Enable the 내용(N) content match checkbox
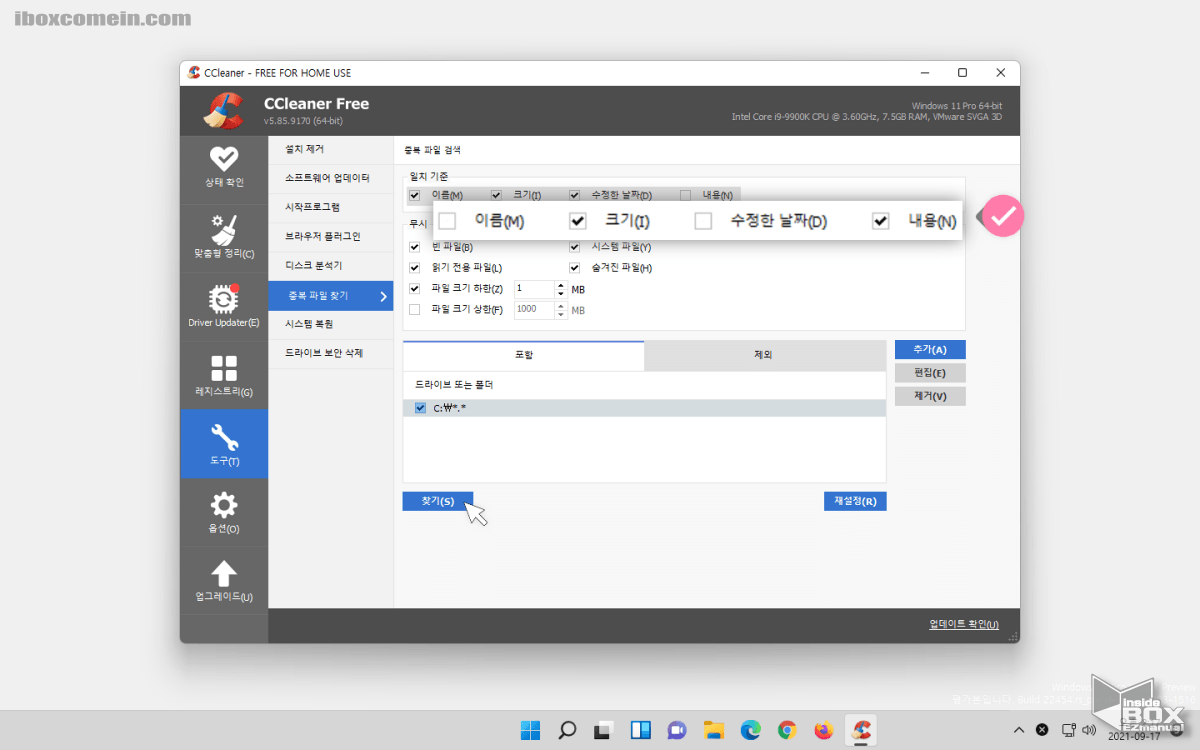The width and height of the screenshot is (1200, 750). pyautogui.click(x=880, y=221)
